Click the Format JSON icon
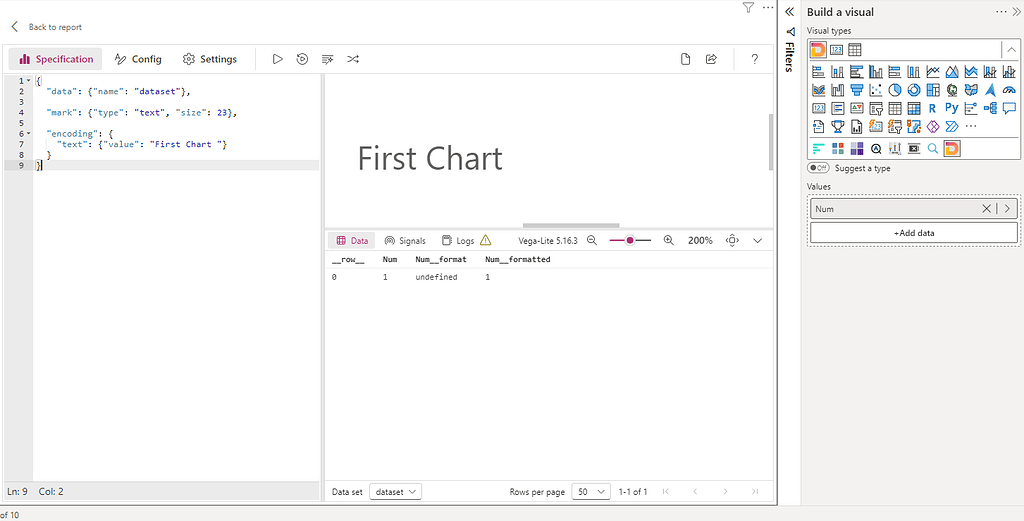The image size is (1024, 521). 327,59
